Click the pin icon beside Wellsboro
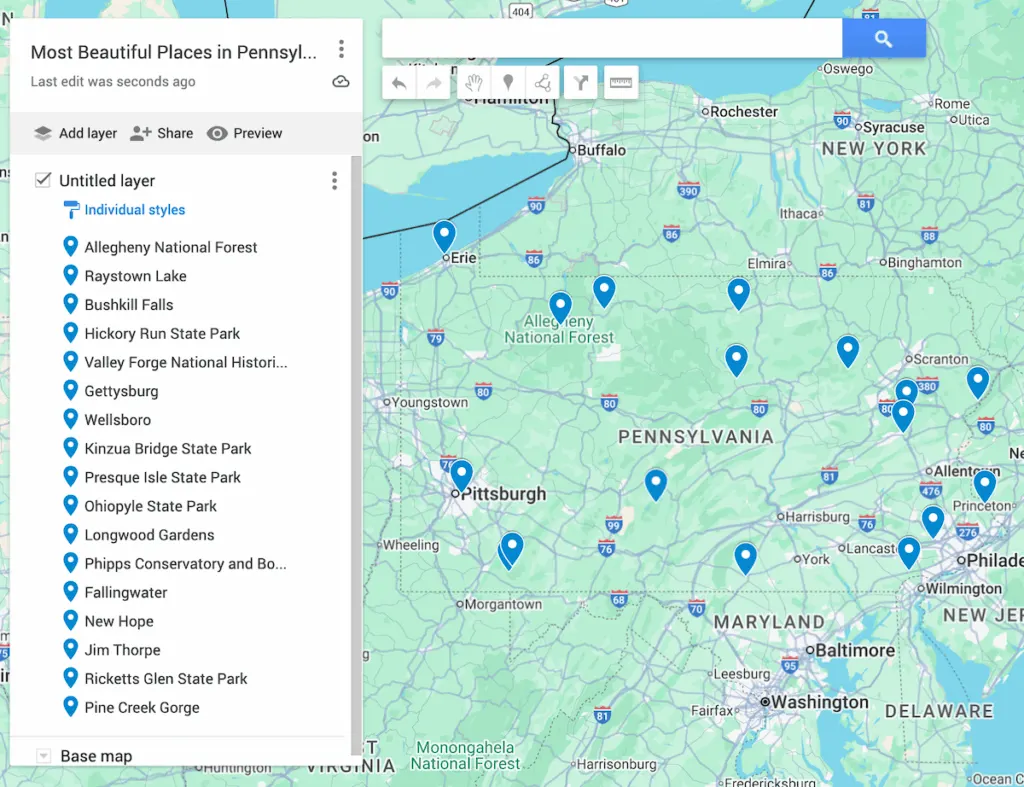Viewport: 1024px width, 787px height. tap(71, 419)
